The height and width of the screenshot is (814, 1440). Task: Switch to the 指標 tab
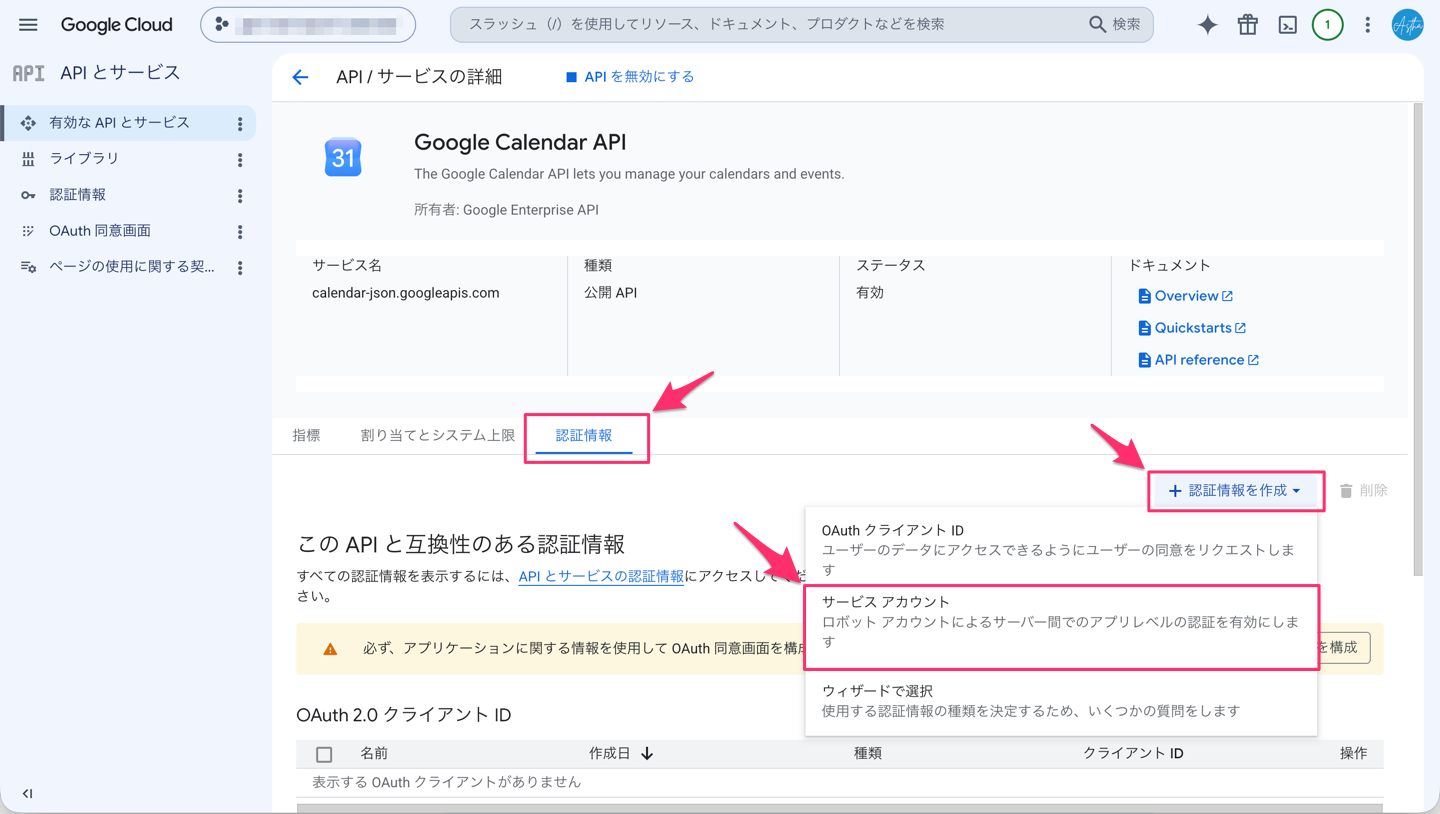[306, 435]
